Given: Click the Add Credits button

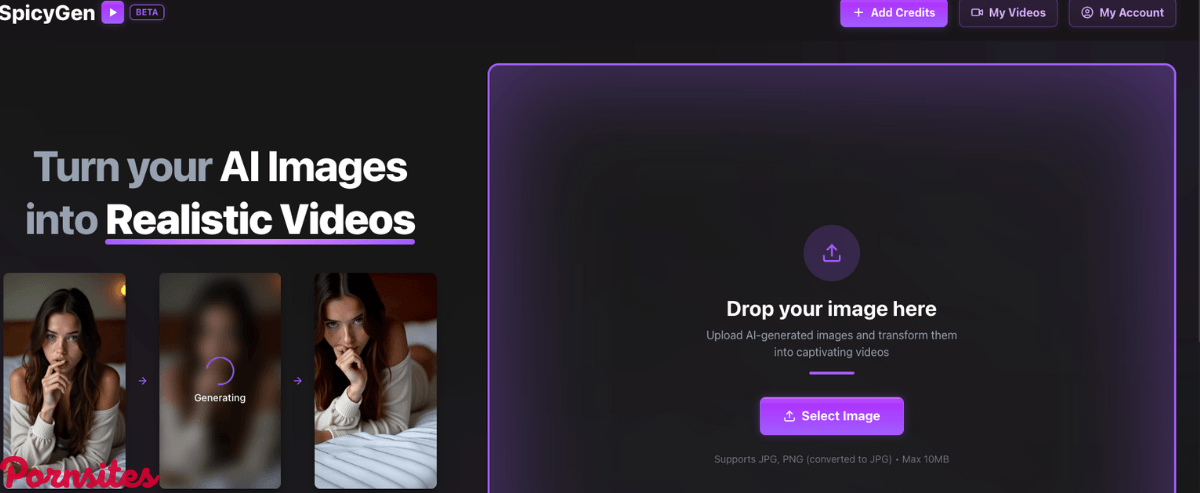Looking at the screenshot, I should [893, 13].
